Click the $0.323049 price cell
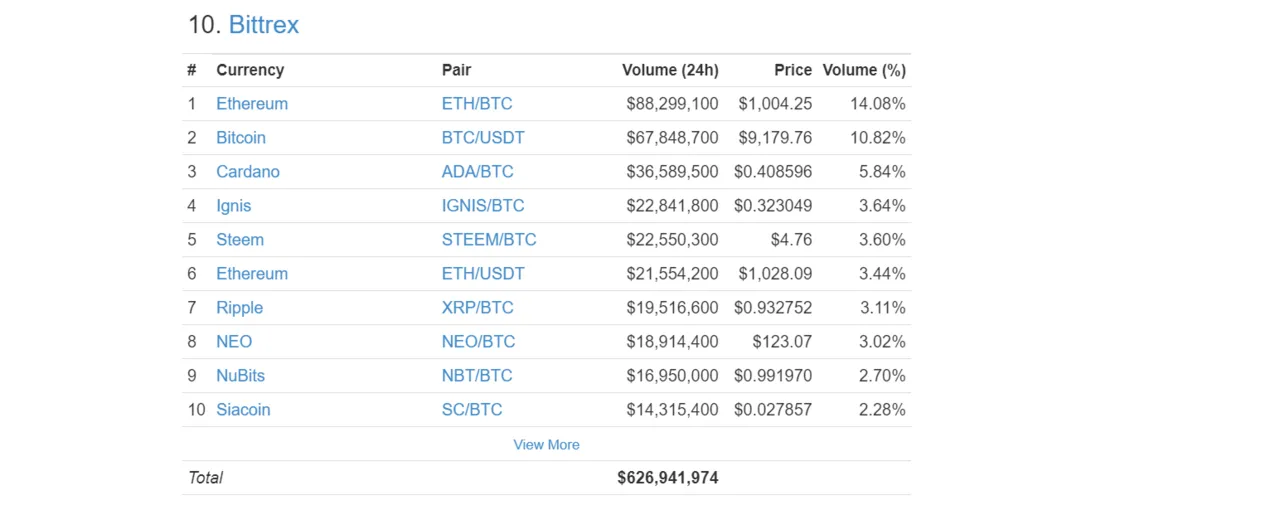Screen dimensions: 1280x505 point(773,206)
